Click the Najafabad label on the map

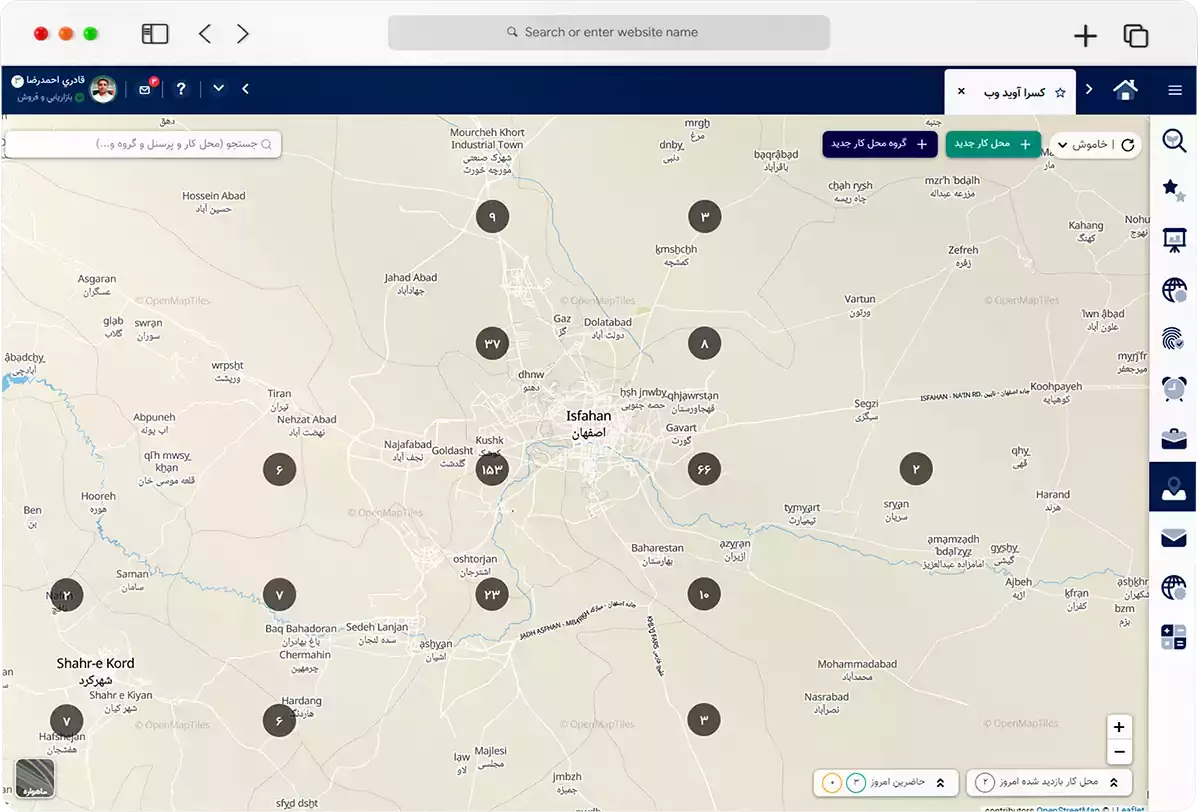pyautogui.click(x=408, y=444)
